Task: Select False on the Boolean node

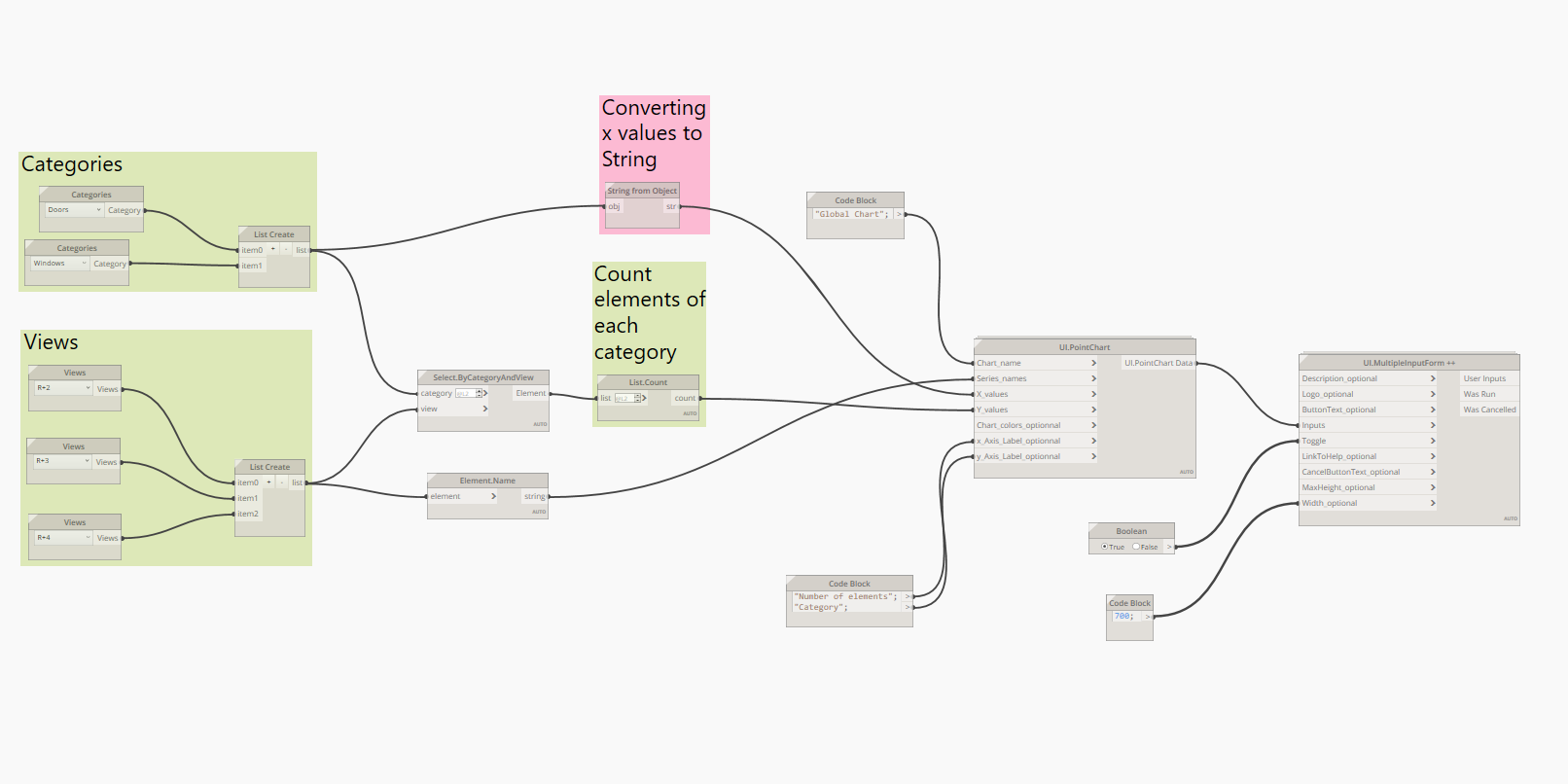Action: tap(1136, 547)
